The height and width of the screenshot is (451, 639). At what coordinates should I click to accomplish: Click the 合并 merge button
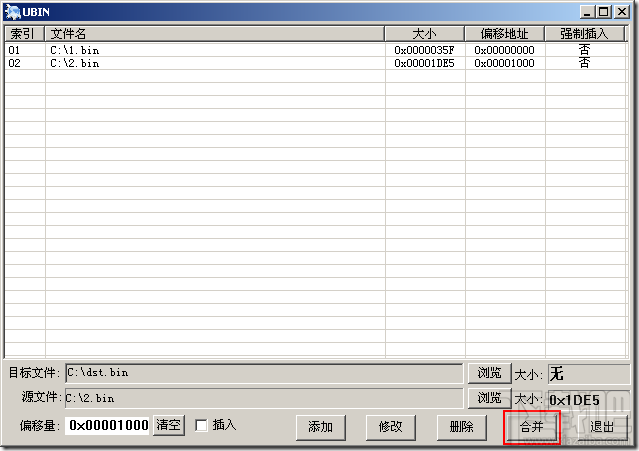pyautogui.click(x=532, y=427)
